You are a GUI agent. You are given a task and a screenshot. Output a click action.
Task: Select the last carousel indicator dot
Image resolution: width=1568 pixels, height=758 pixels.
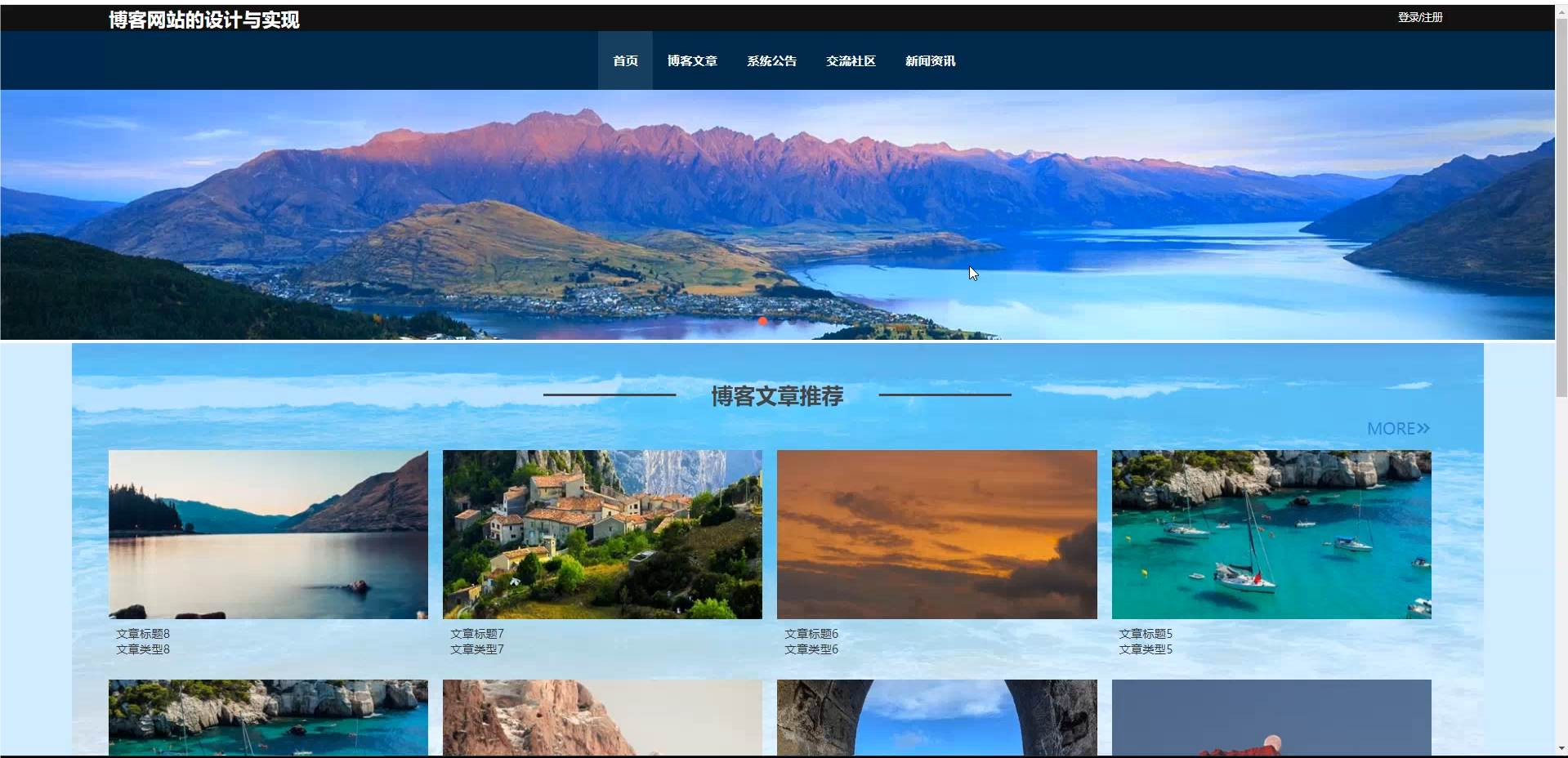[x=792, y=321]
